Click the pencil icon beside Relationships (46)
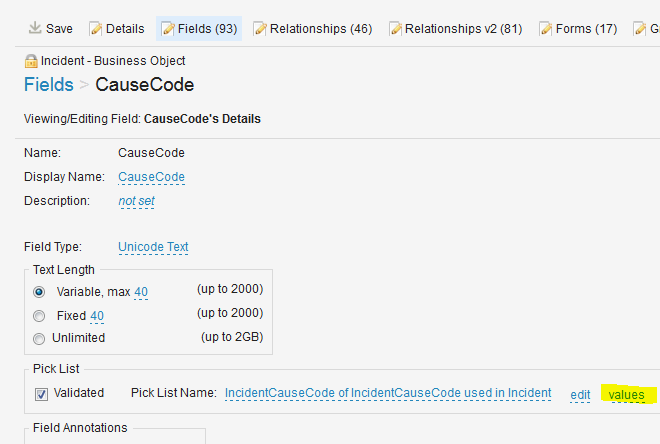Viewport: 660px width, 444px height. (x=261, y=29)
